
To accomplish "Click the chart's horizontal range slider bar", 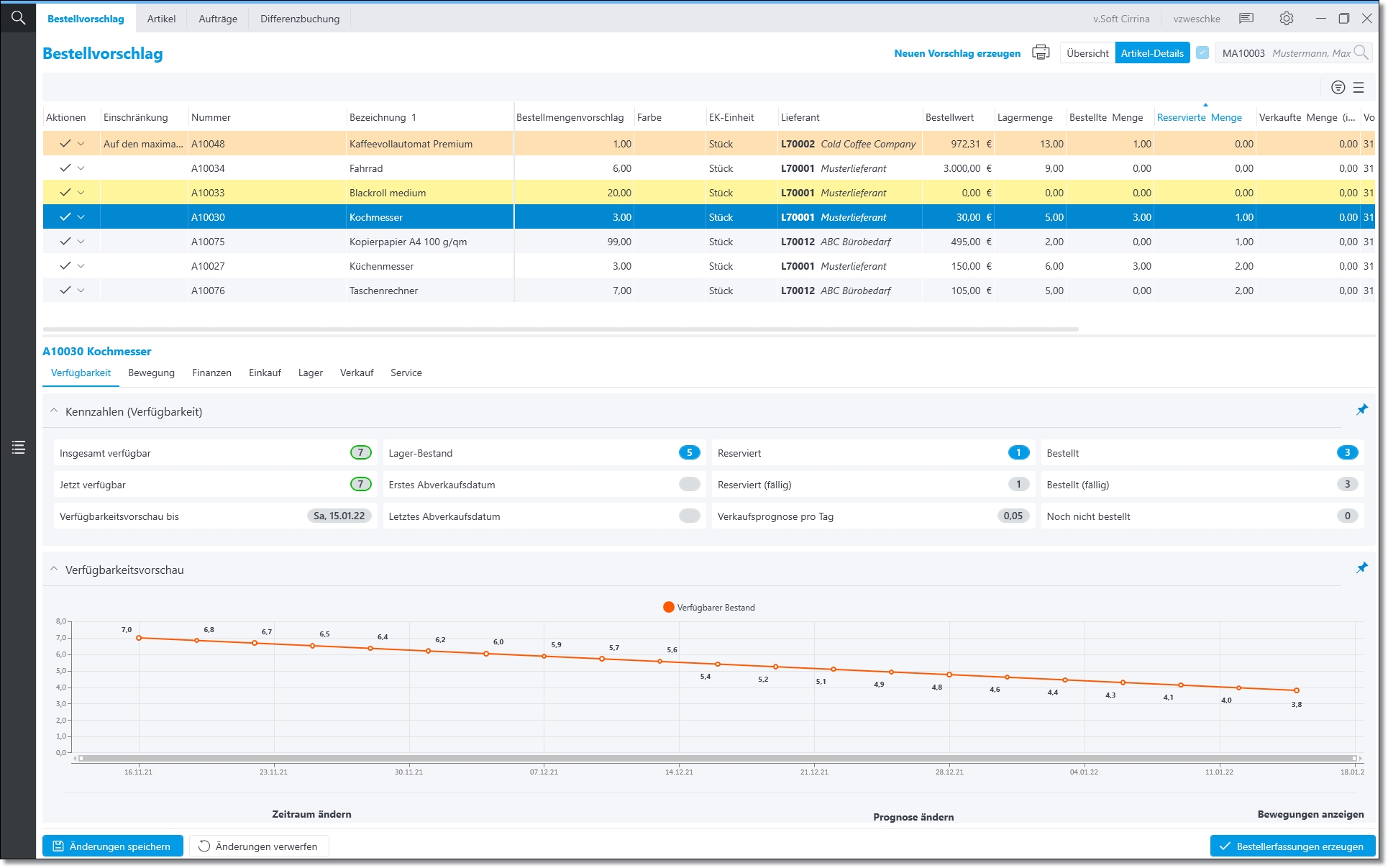I will coord(717,758).
